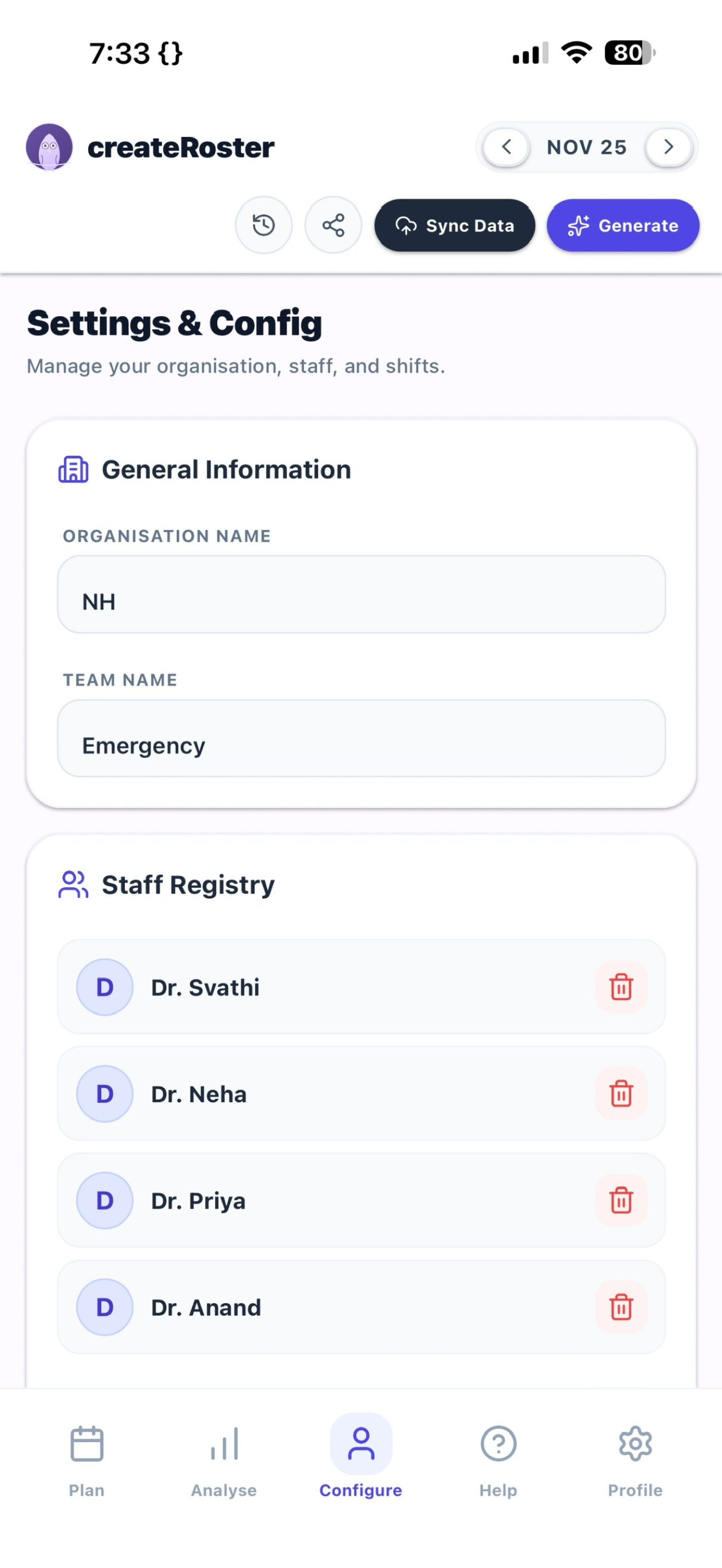Tap the Dr. Svathi avatar circle

(x=105, y=987)
